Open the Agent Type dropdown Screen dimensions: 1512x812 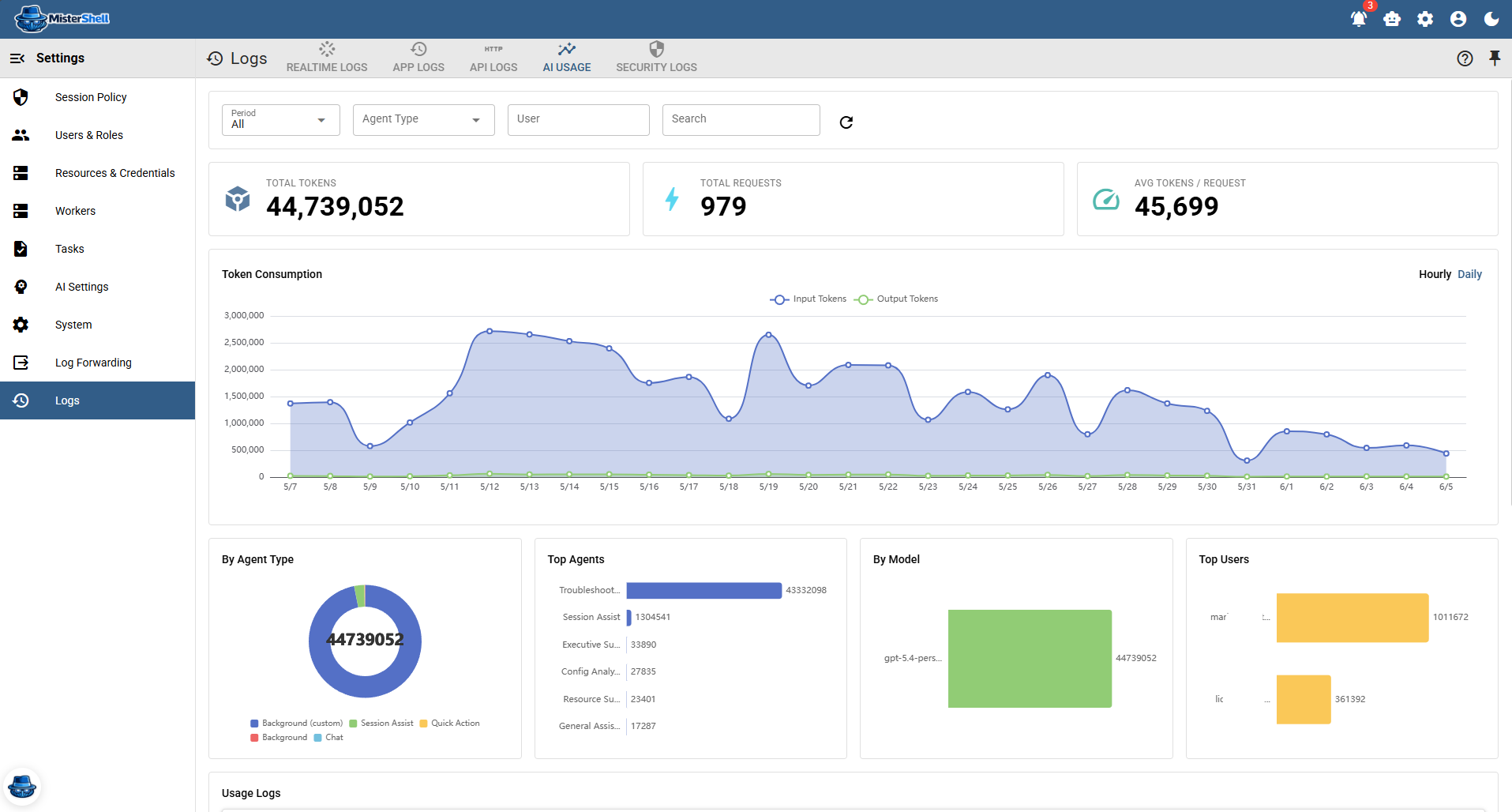(424, 120)
